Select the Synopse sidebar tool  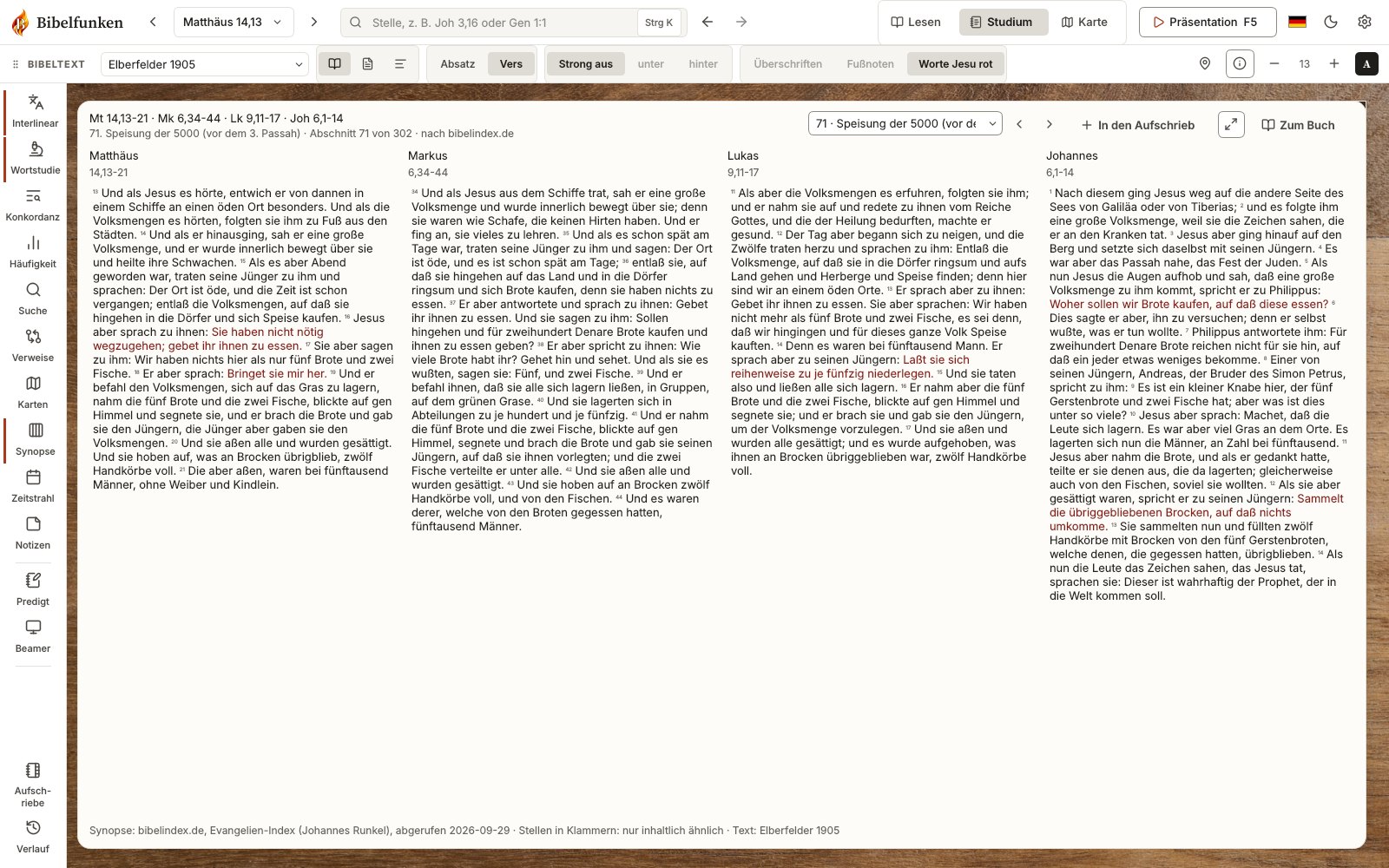[35, 439]
